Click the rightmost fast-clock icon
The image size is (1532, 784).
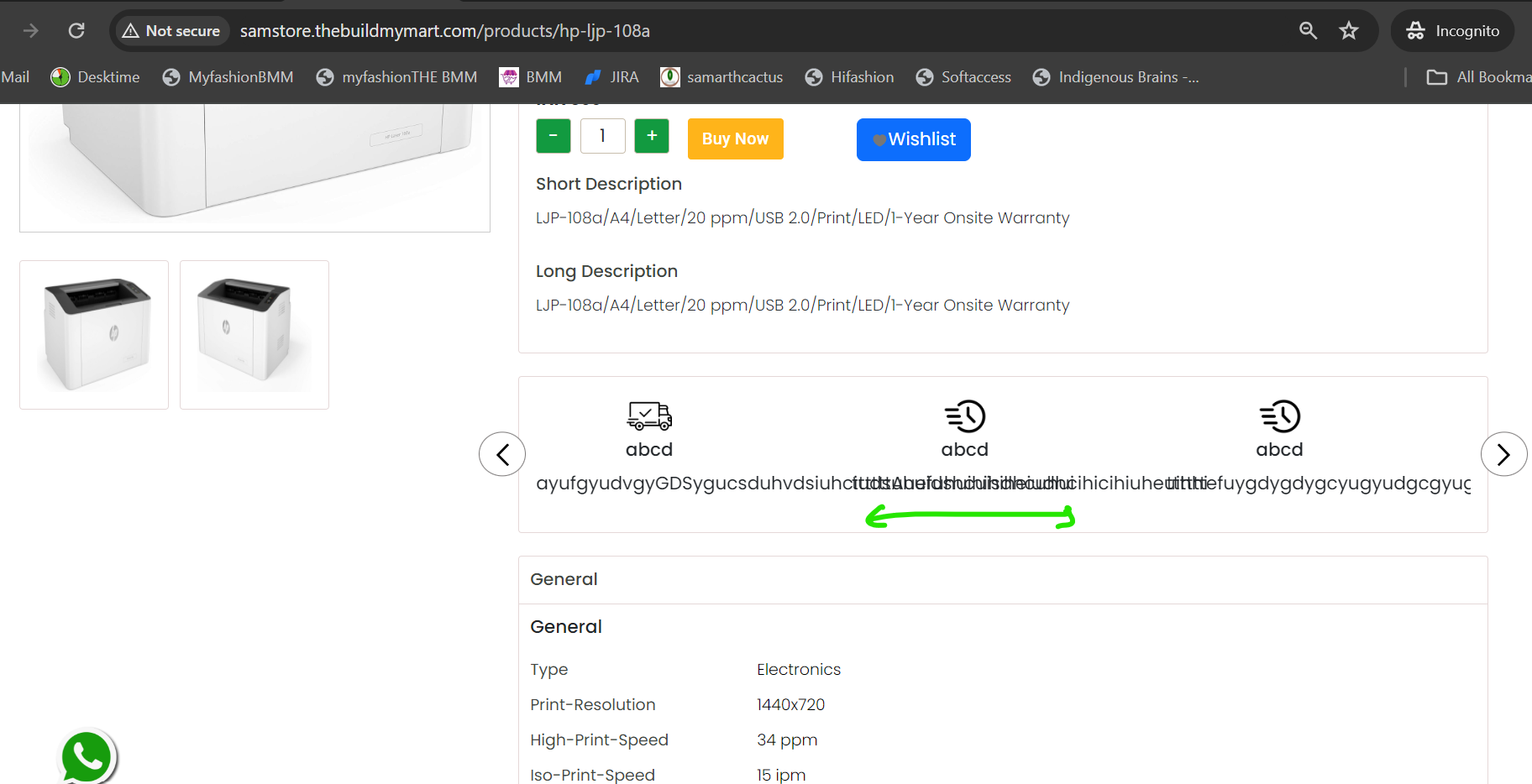[x=1280, y=416]
